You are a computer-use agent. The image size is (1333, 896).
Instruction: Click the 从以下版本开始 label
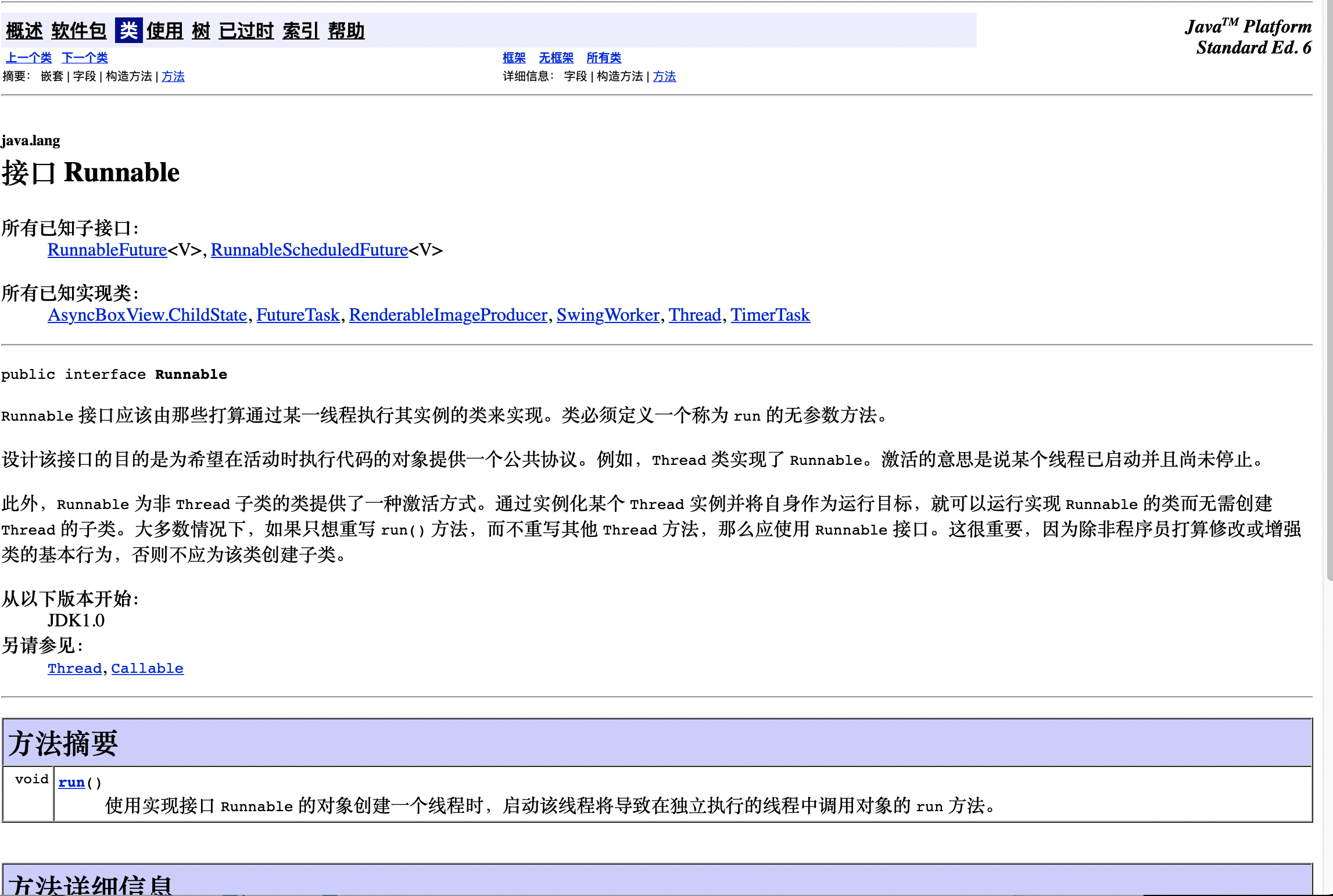(70, 599)
